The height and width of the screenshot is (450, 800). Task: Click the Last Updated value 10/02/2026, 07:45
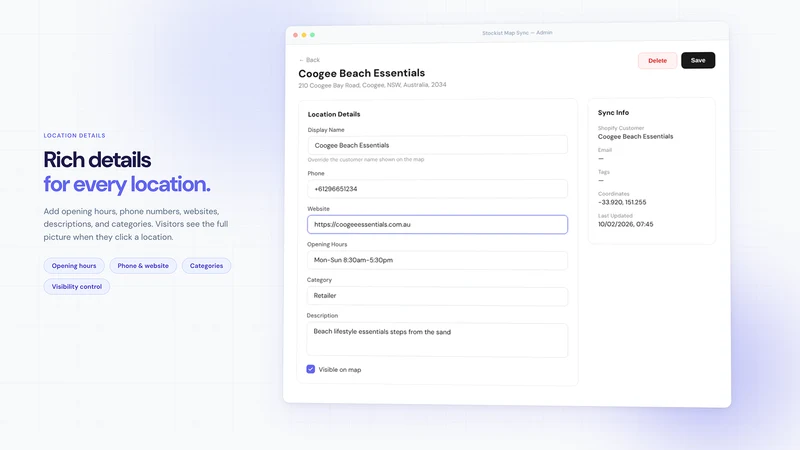tap(626, 224)
